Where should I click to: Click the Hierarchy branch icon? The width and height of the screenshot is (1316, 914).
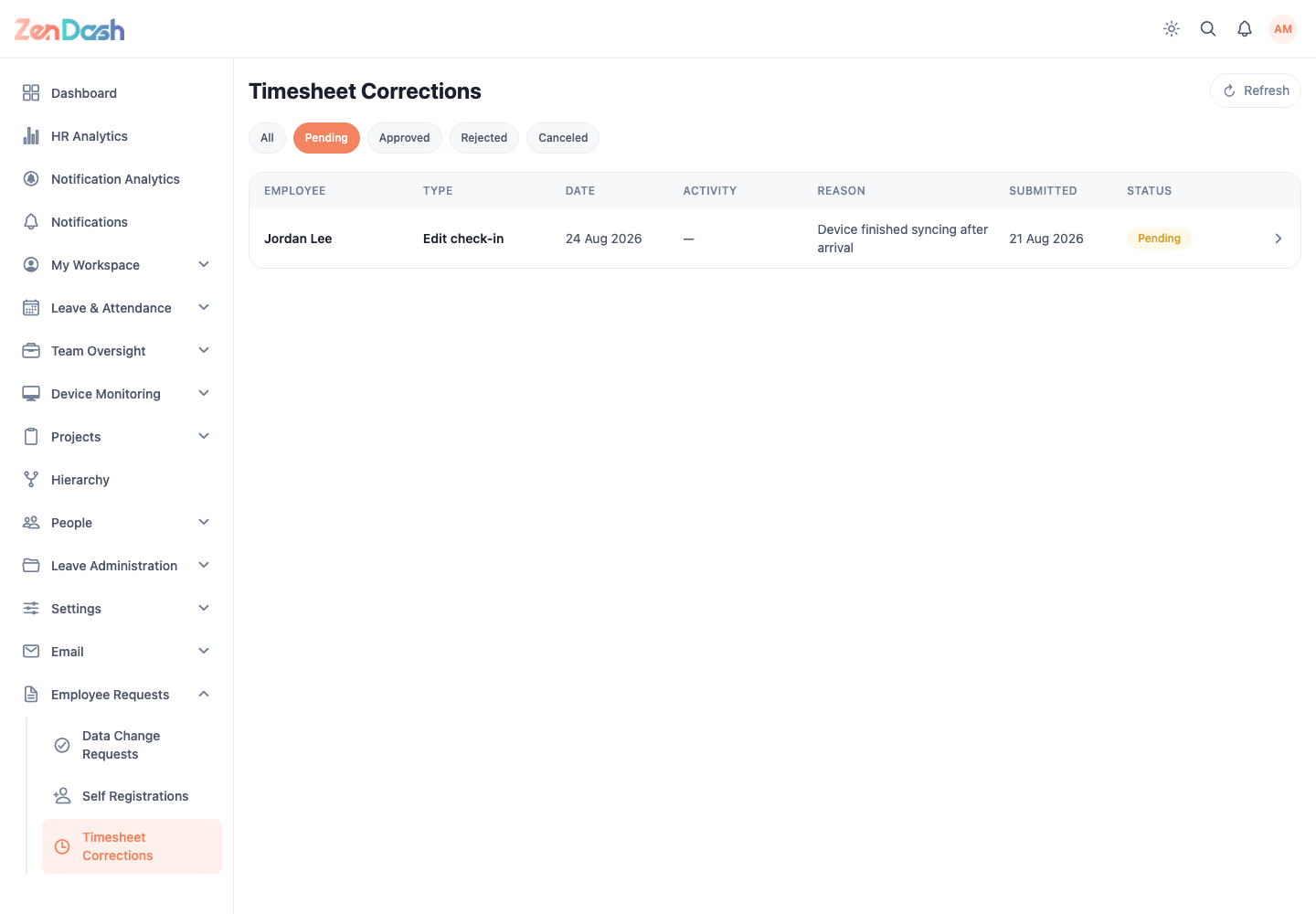click(31, 479)
